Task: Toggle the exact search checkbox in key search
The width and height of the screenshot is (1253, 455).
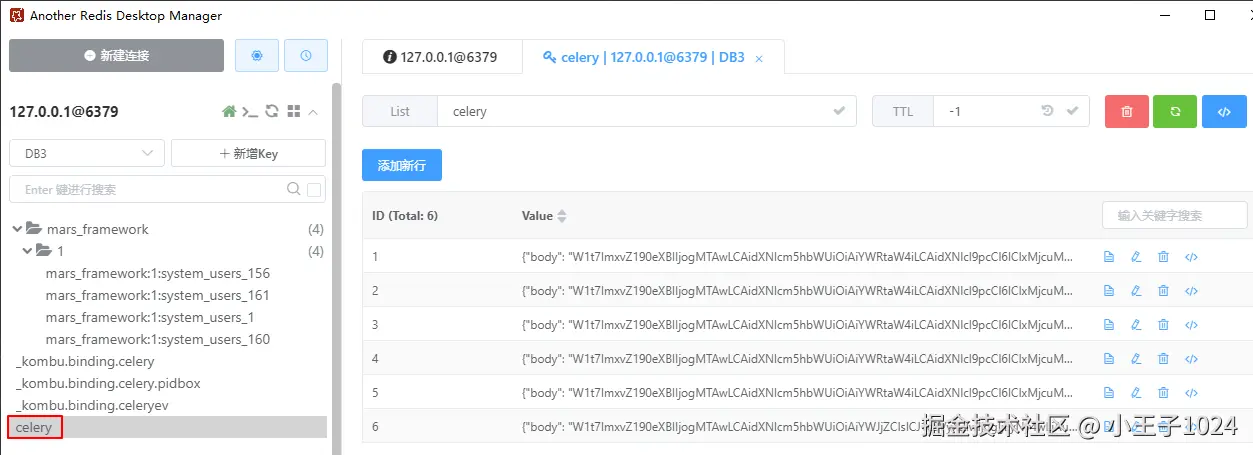Action: pyautogui.click(x=314, y=189)
